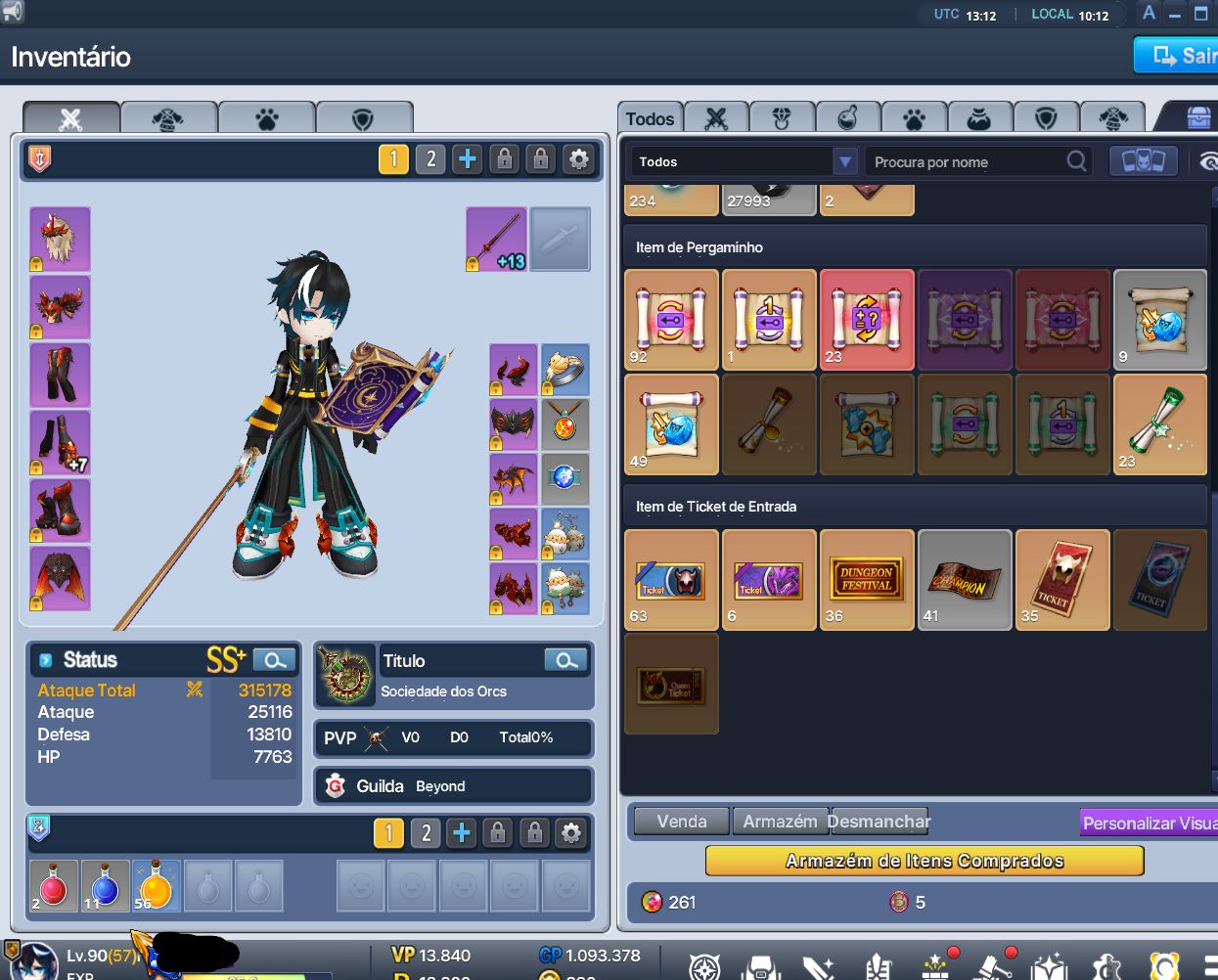Use the blue mana potion quick slot
The width and height of the screenshot is (1218, 980).
pos(105,885)
